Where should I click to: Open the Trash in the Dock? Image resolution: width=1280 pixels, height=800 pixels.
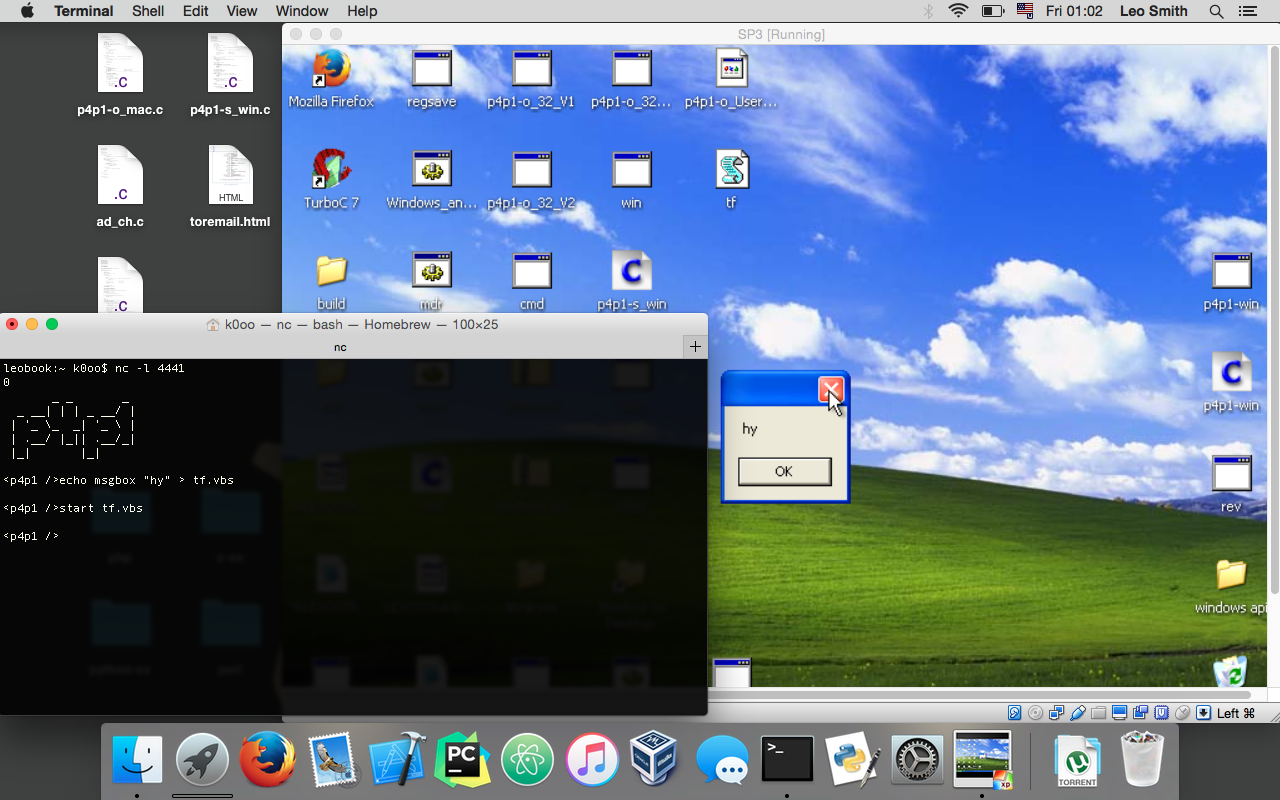pyautogui.click(x=1142, y=761)
